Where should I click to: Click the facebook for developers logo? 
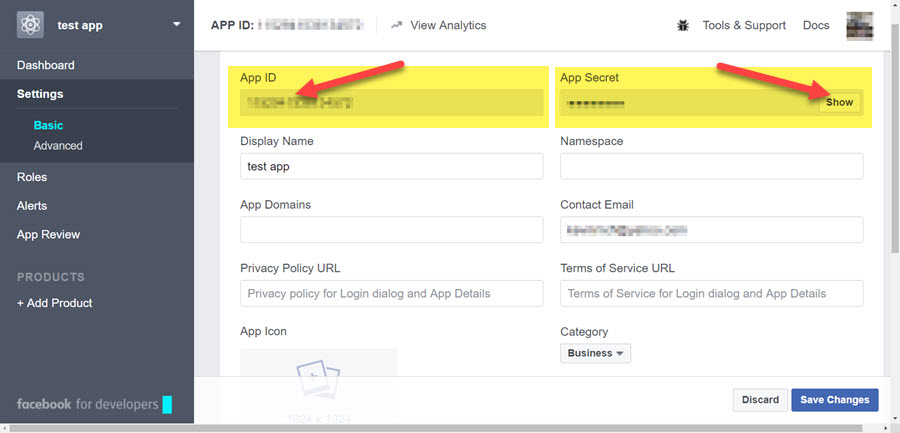coord(94,404)
